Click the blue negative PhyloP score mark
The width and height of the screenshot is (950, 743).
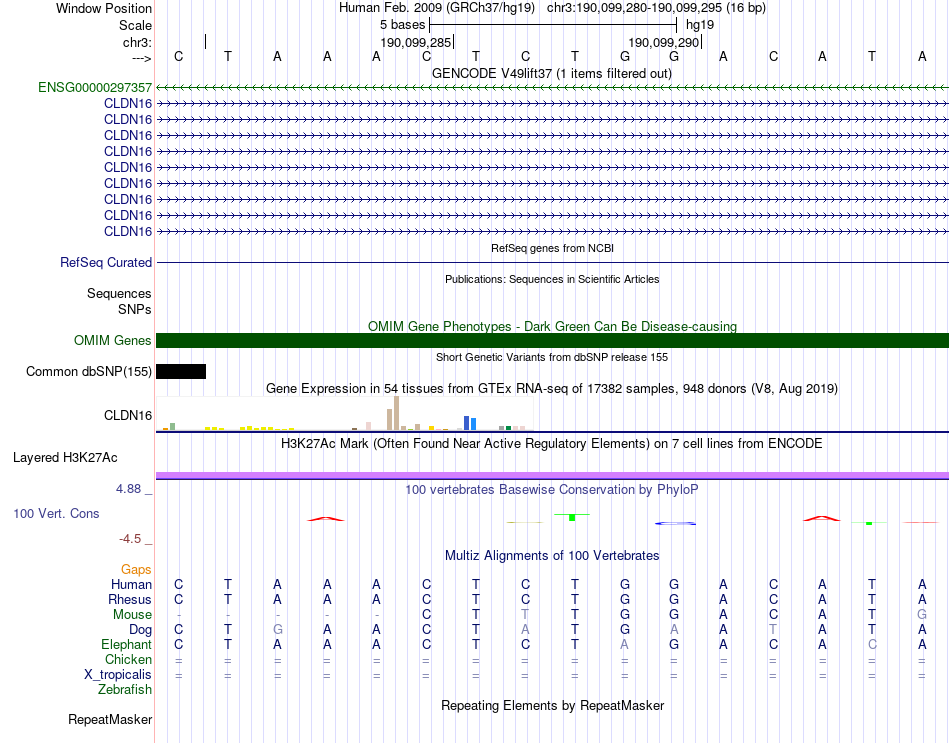(675, 524)
